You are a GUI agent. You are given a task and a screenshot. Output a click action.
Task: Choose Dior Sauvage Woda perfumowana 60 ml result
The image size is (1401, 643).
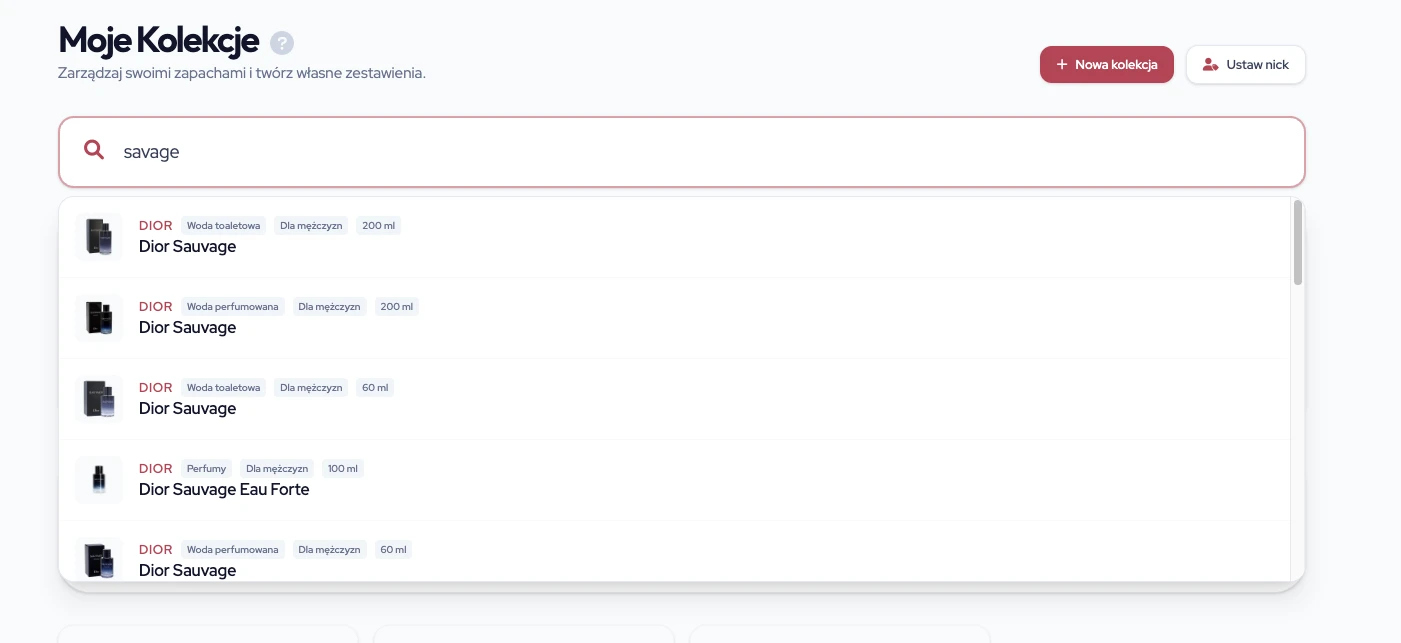[188, 570]
